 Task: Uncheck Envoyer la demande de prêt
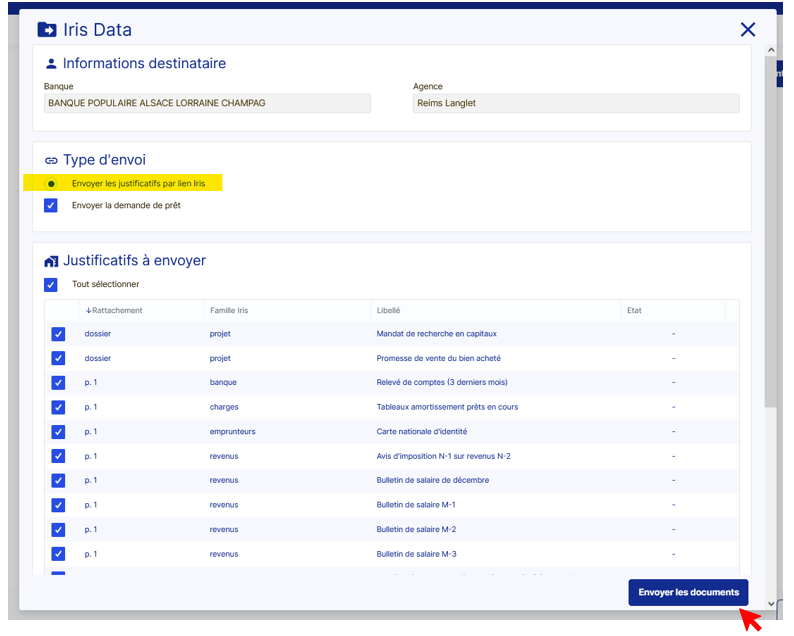(51, 205)
